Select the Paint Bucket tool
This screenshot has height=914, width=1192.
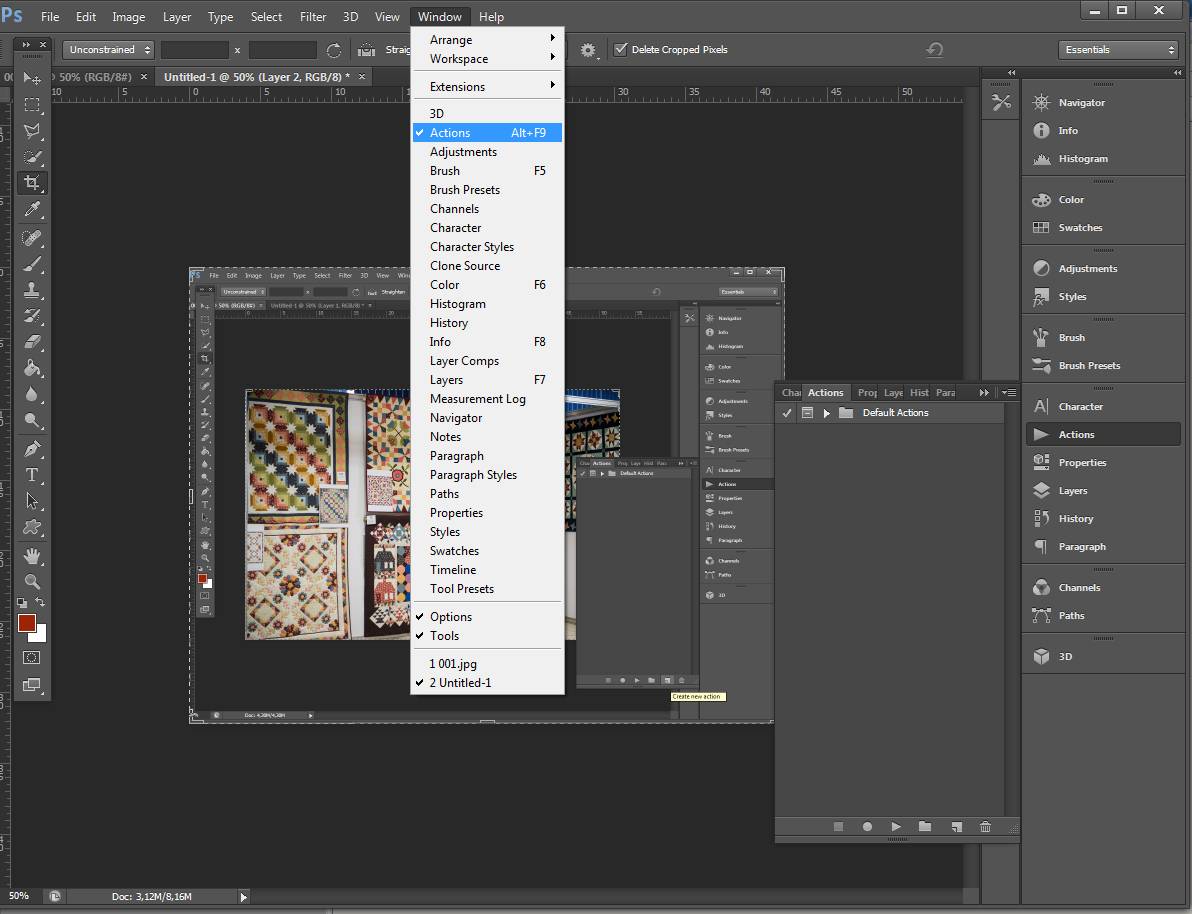32,368
